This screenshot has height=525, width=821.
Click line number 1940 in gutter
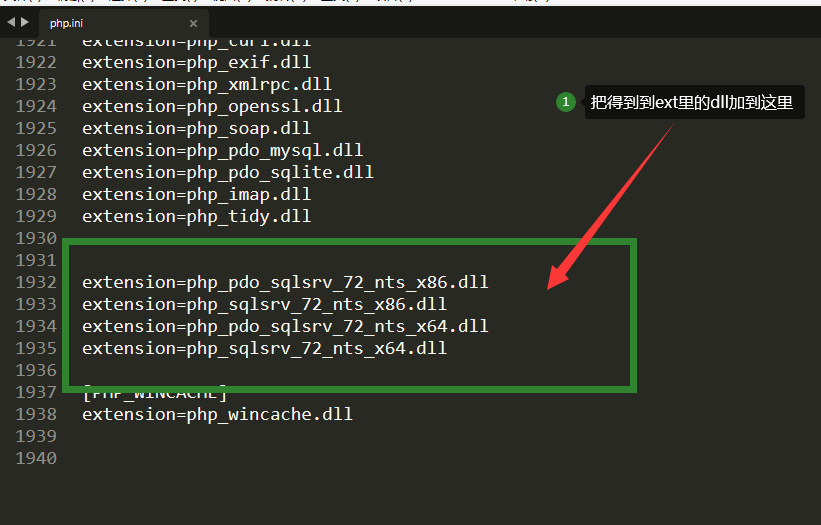coord(36,458)
